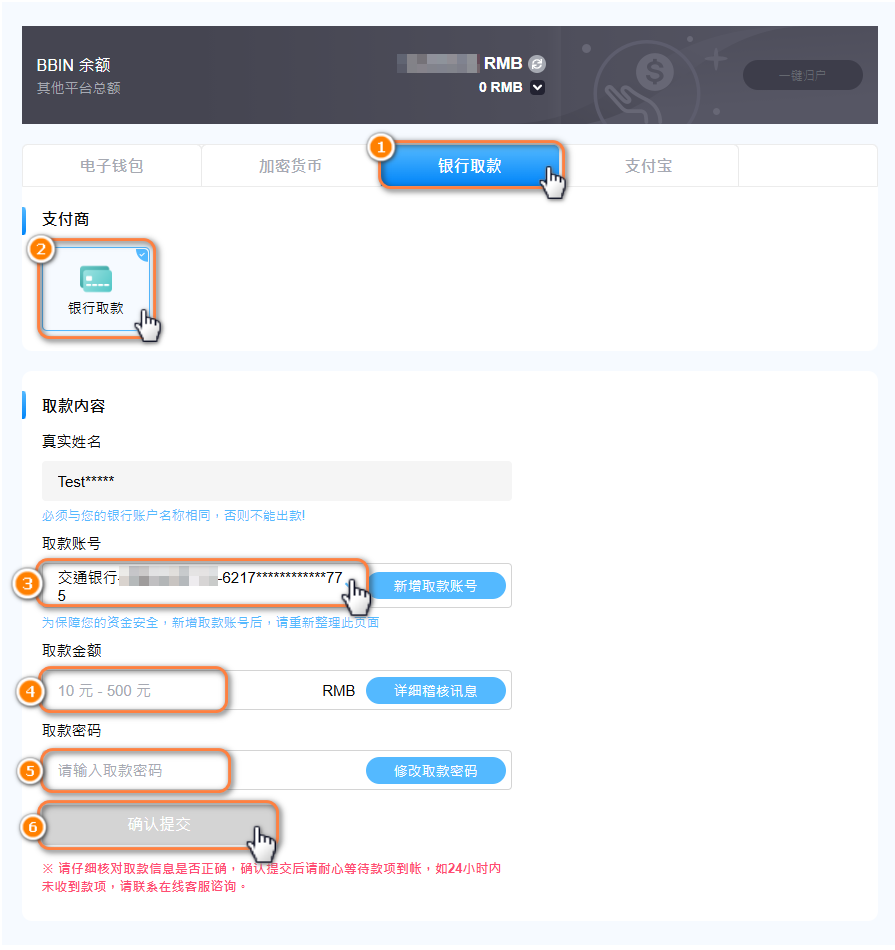Image resolution: width=895 pixels, height=950 pixels.
Task: Click 新增取款账号 button
Action: [436, 585]
